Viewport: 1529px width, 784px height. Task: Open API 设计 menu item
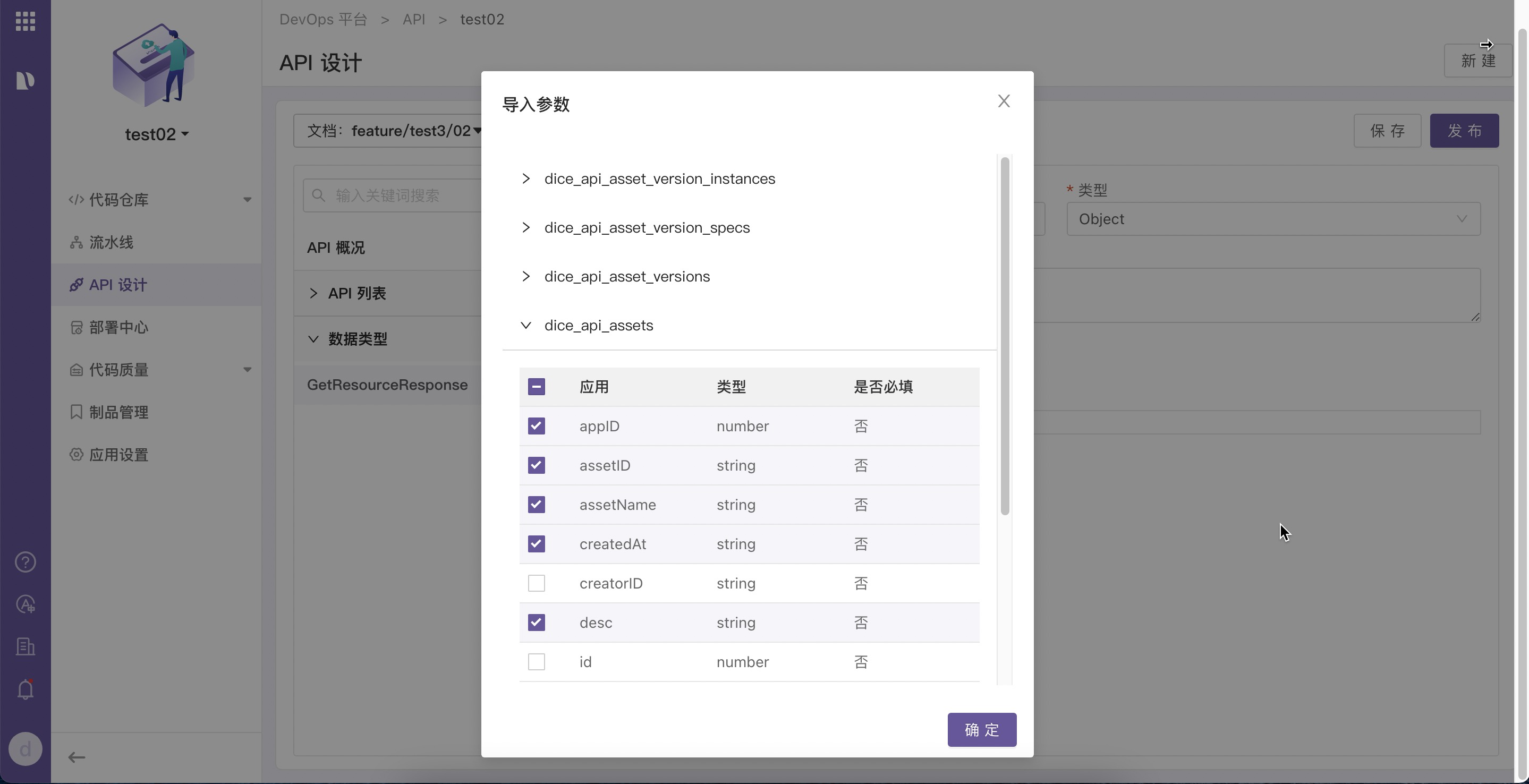[118, 285]
